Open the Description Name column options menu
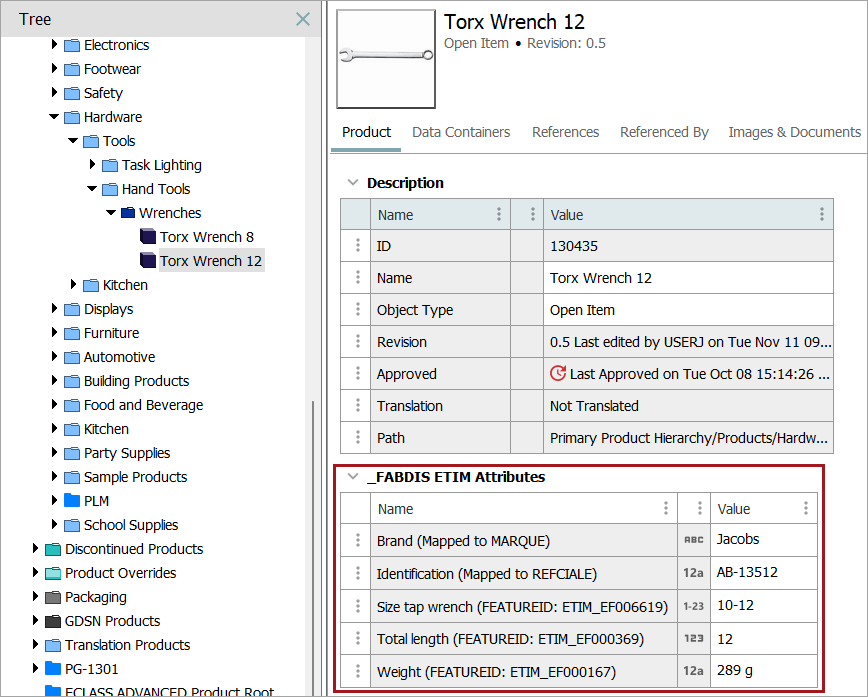The width and height of the screenshot is (868, 697). (x=499, y=214)
